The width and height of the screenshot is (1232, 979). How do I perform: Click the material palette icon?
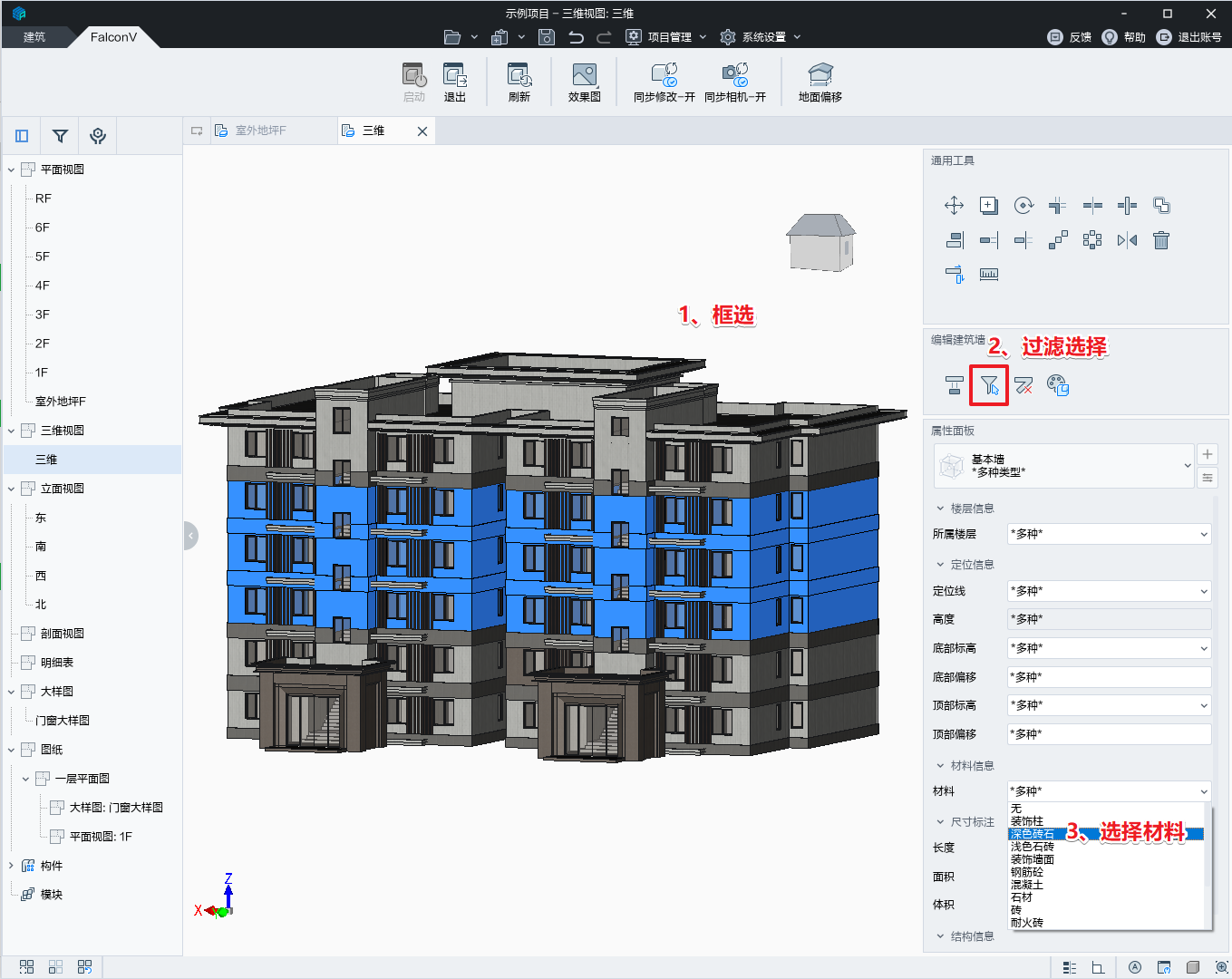point(1058,386)
